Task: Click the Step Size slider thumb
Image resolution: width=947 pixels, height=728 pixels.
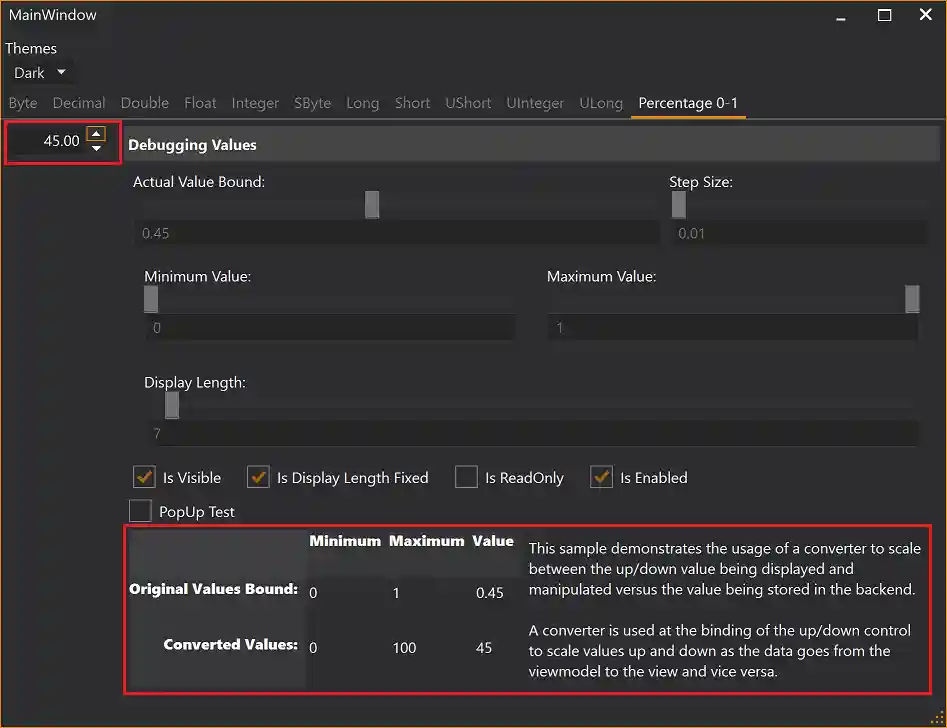Action: 679,203
